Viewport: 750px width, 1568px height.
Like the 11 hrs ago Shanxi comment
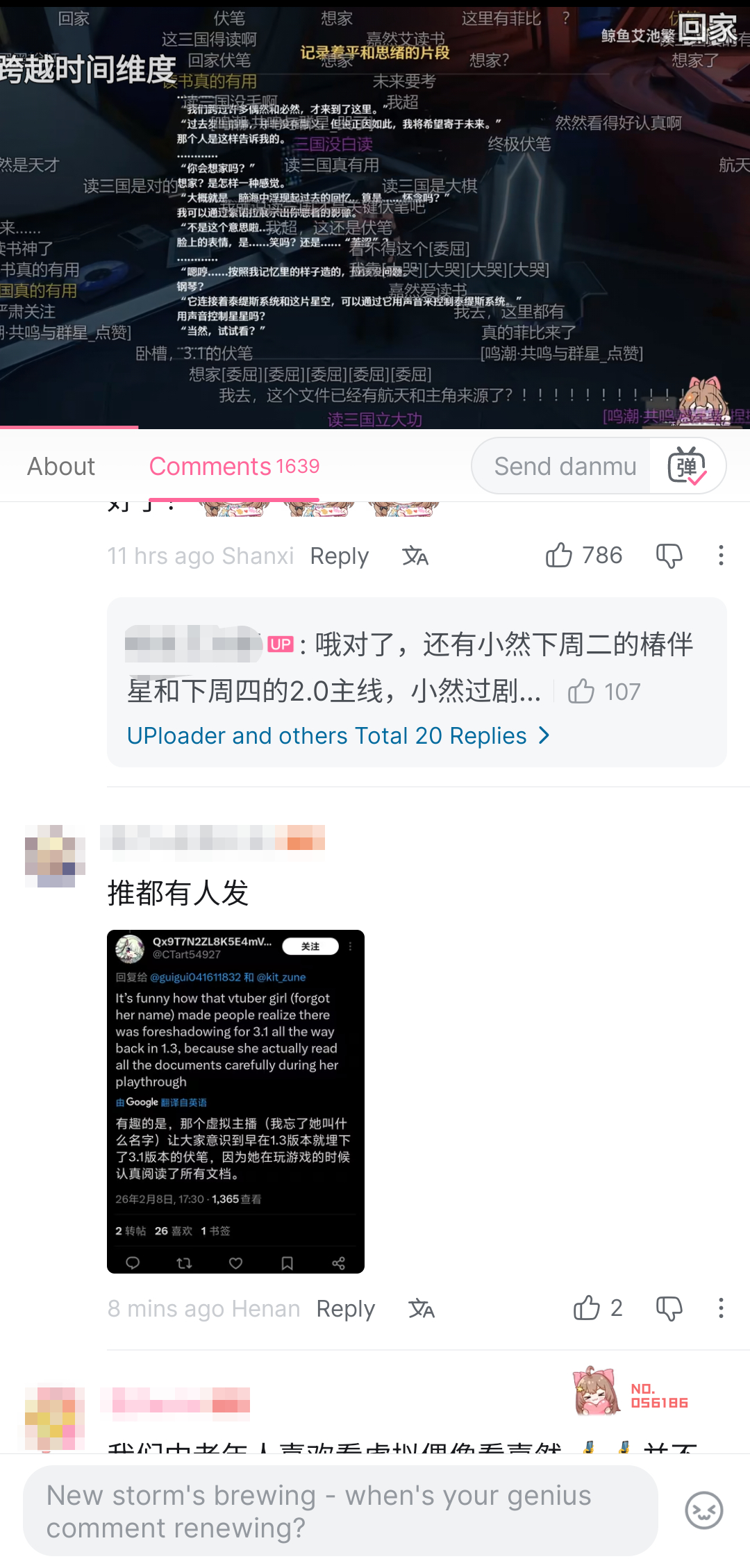tap(559, 556)
